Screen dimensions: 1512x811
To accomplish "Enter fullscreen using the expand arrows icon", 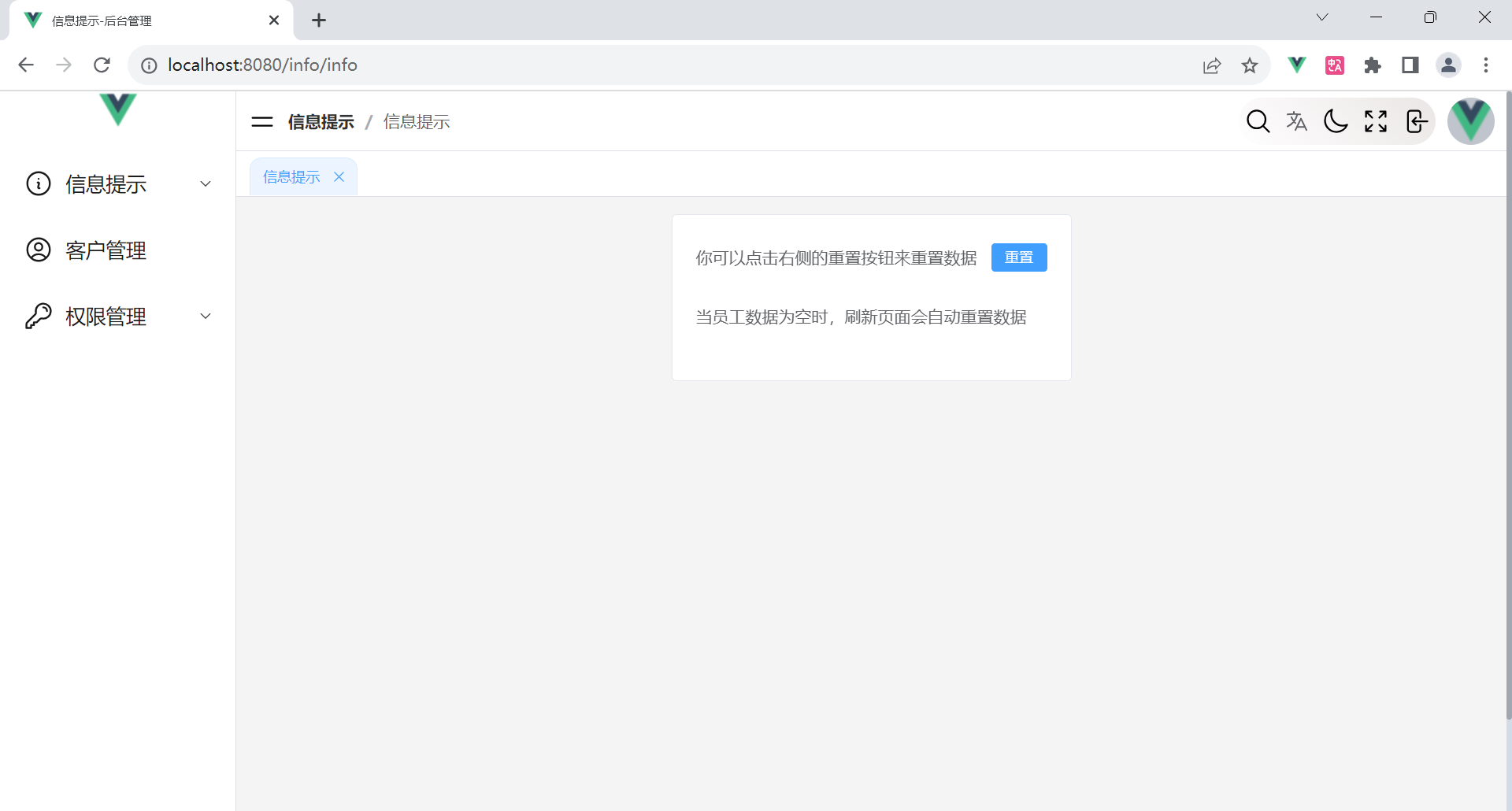I will point(1376,121).
